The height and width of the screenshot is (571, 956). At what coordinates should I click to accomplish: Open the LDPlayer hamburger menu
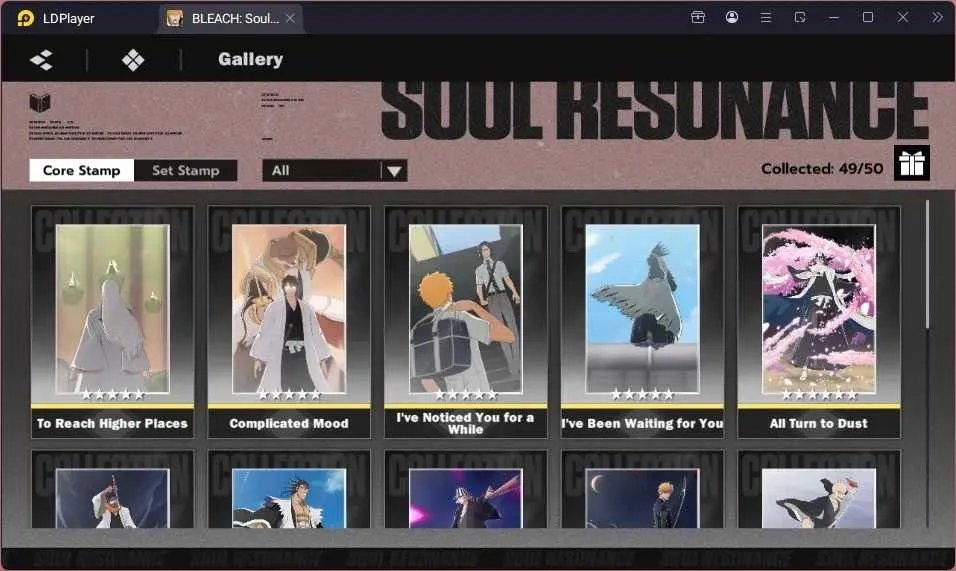pos(766,18)
